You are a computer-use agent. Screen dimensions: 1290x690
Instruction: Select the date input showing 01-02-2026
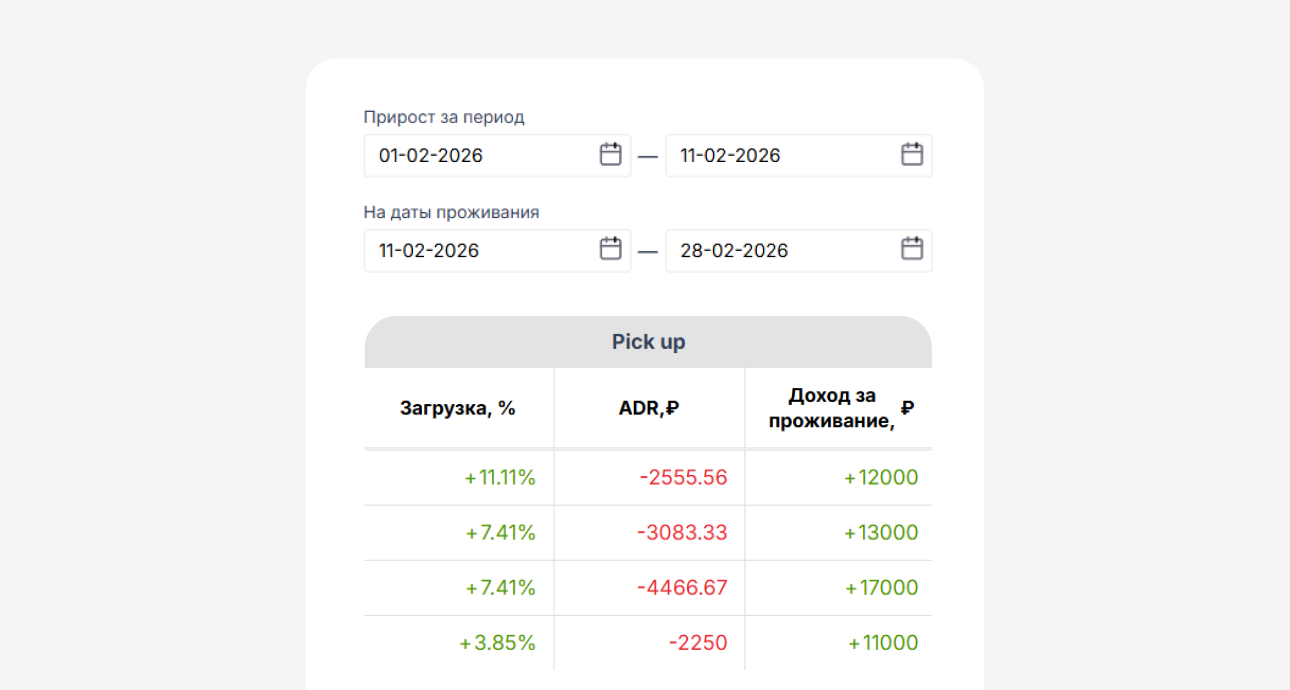point(470,155)
